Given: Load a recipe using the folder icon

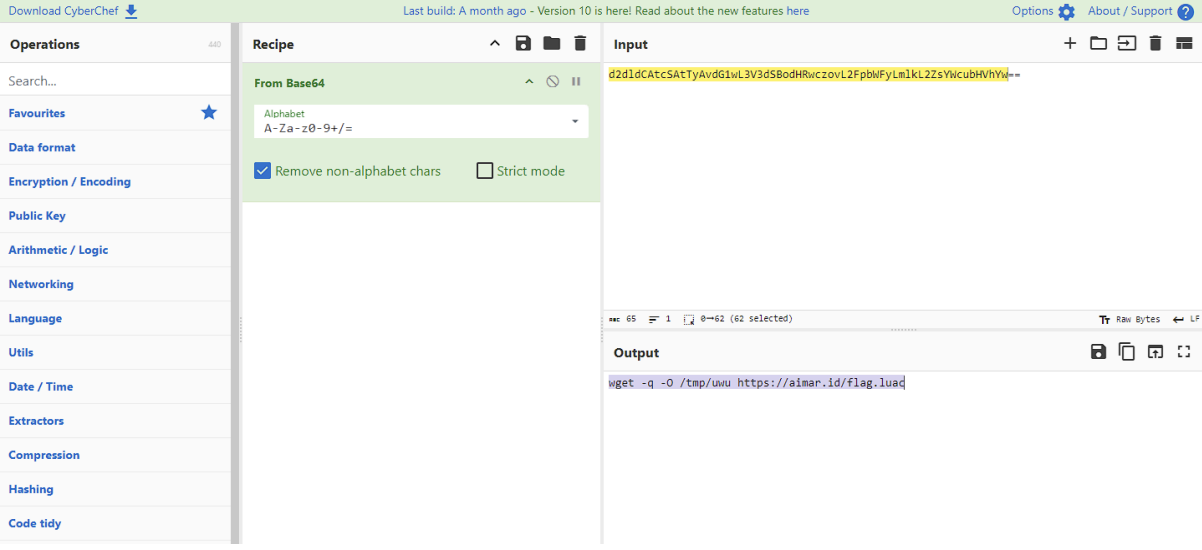Looking at the screenshot, I should click(x=551, y=43).
